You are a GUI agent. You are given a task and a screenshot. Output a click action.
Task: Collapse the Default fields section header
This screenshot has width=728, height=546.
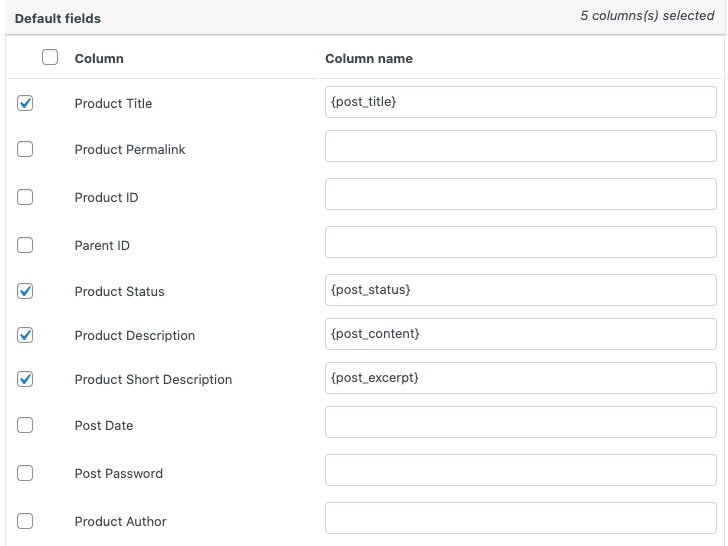[x=58, y=18]
